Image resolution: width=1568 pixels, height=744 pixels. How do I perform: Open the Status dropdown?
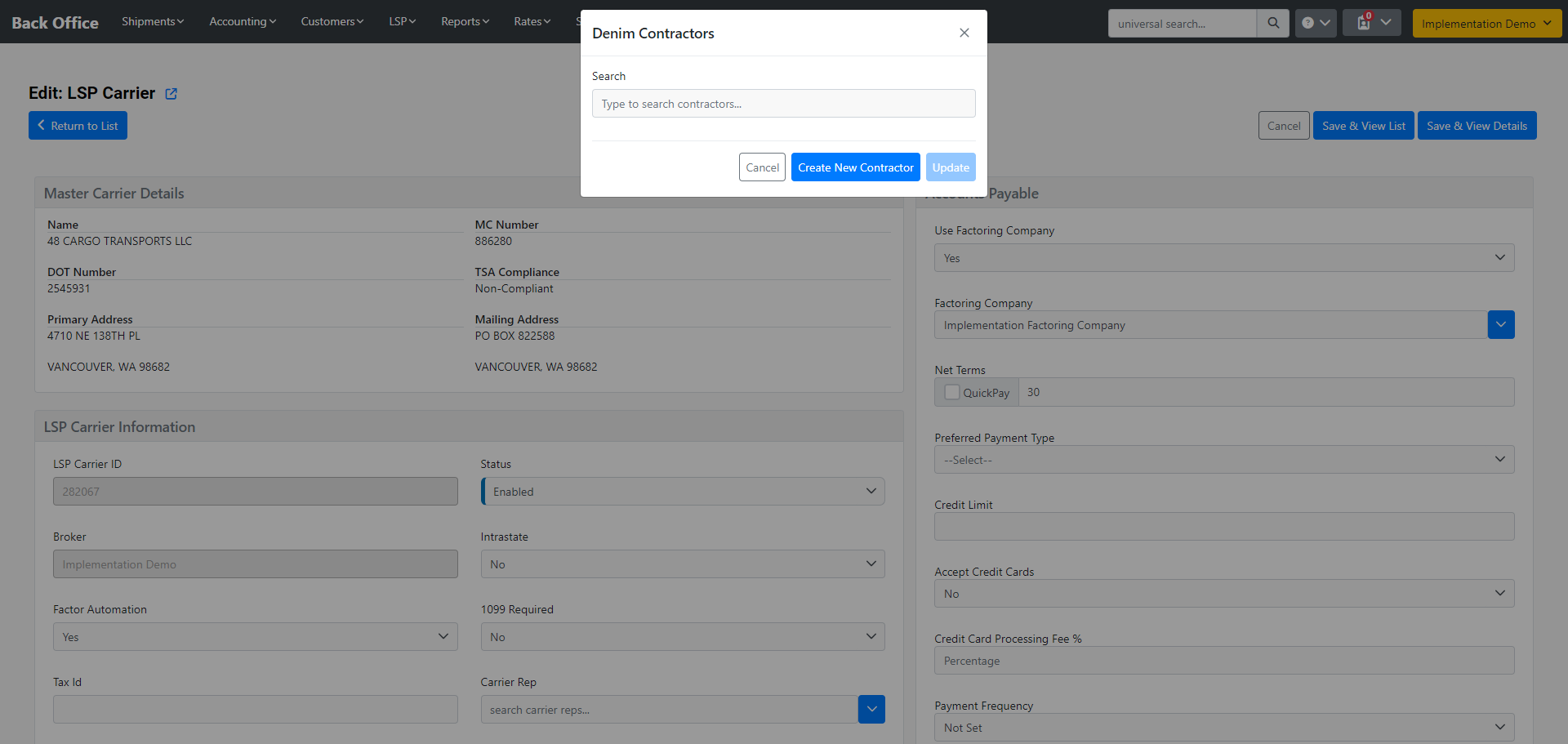(x=683, y=492)
